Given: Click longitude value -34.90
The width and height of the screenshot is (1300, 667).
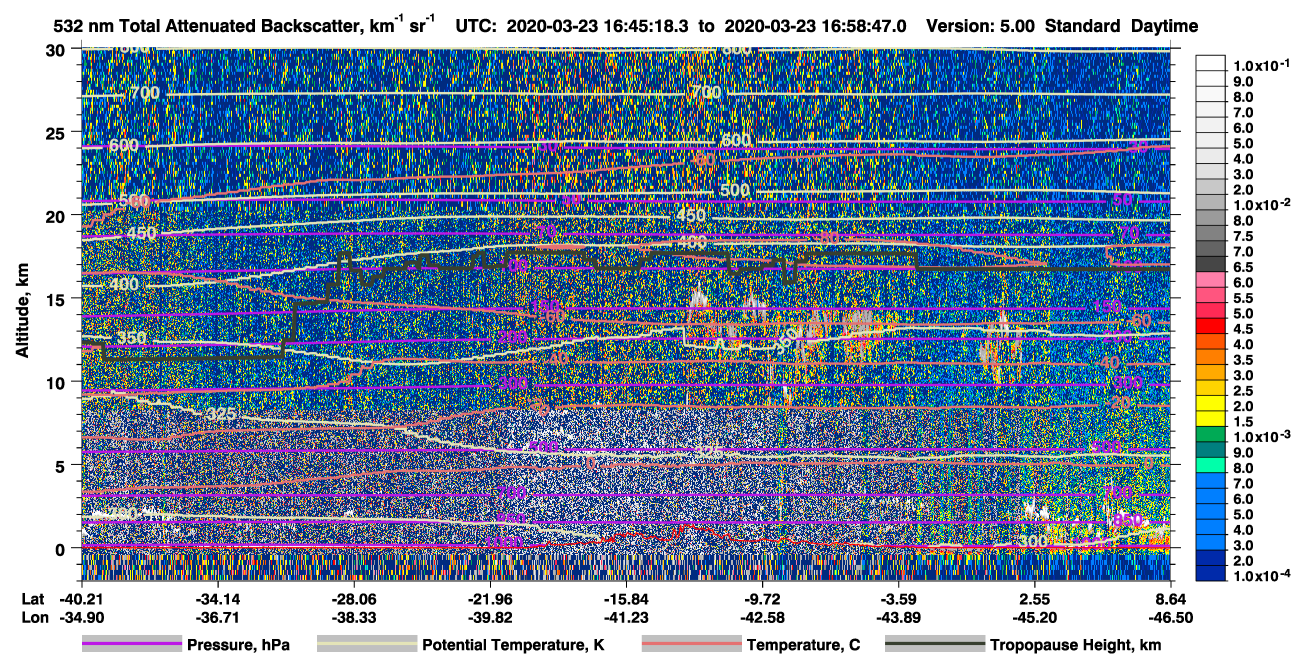Looking at the screenshot, I should [x=82, y=617].
